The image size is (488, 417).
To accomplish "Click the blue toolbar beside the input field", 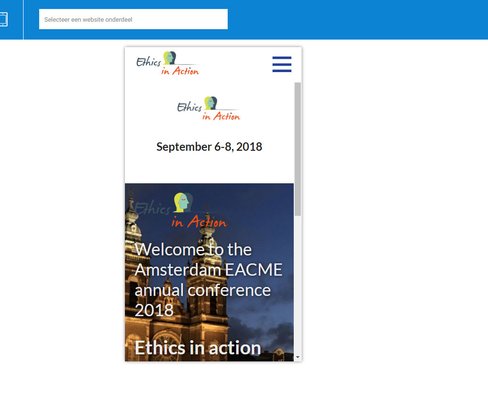I will tap(357, 19).
